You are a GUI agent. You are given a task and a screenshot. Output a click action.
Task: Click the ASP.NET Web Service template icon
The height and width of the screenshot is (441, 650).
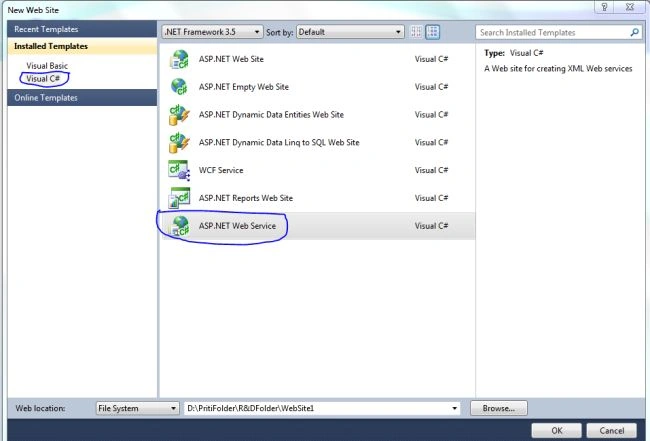point(179,226)
